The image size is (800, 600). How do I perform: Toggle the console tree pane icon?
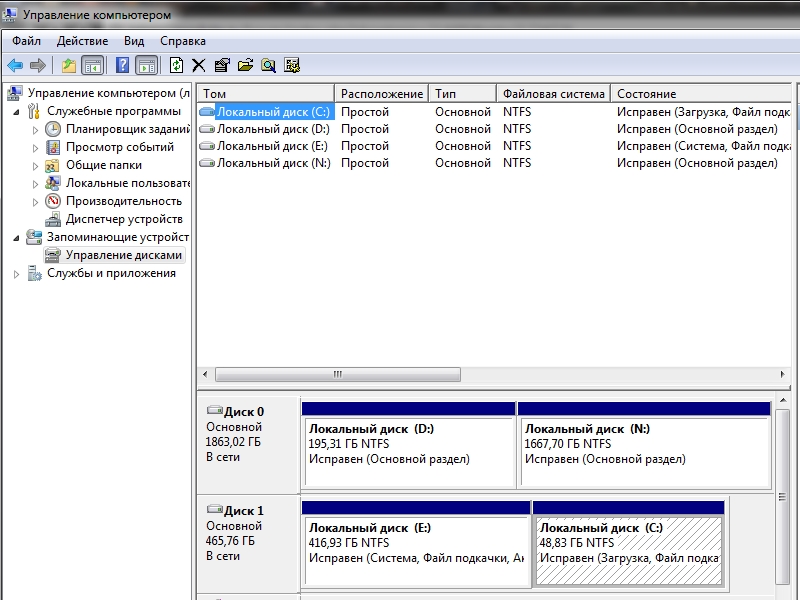(x=92, y=65)
